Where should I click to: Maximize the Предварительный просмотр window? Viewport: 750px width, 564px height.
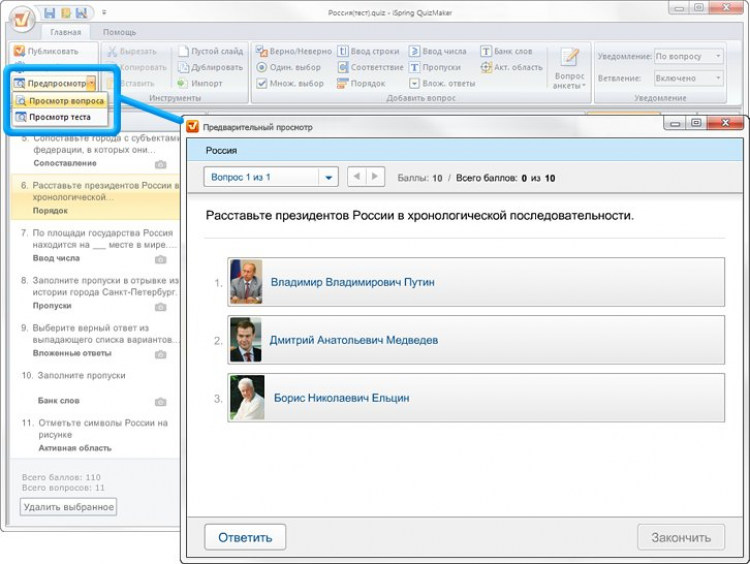point(696,123)
